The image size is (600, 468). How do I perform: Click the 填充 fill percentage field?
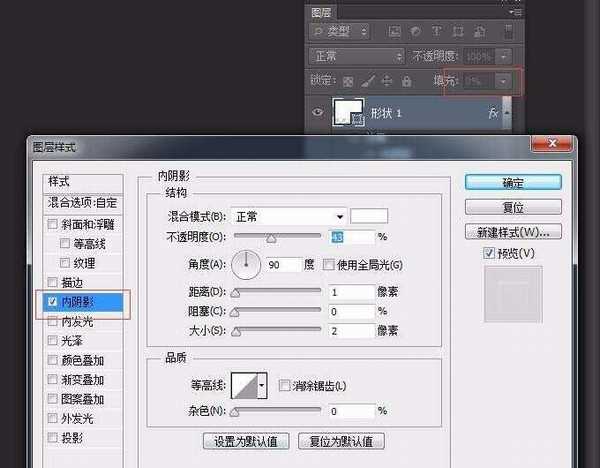478,81
